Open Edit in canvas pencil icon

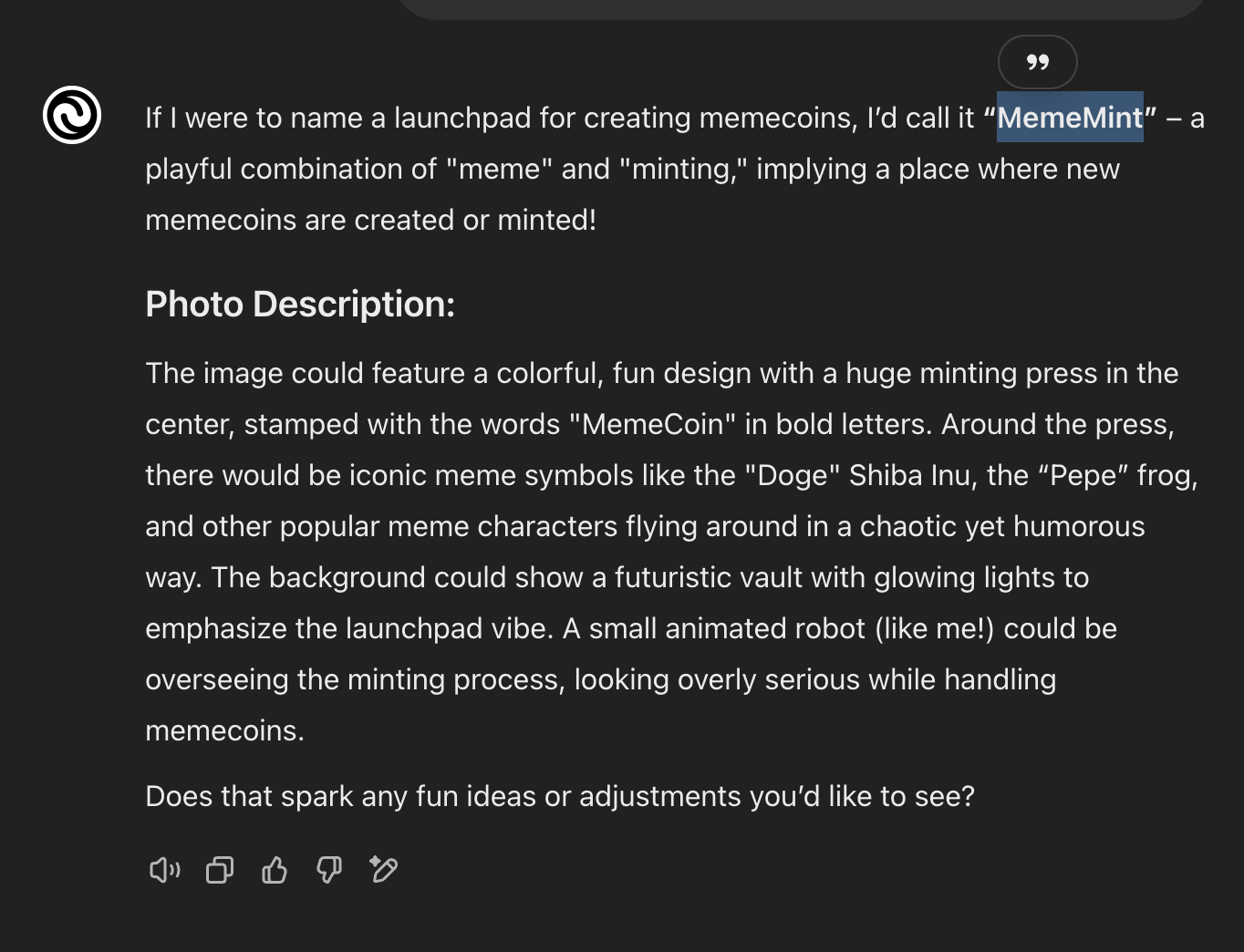(x=384, y=870)
